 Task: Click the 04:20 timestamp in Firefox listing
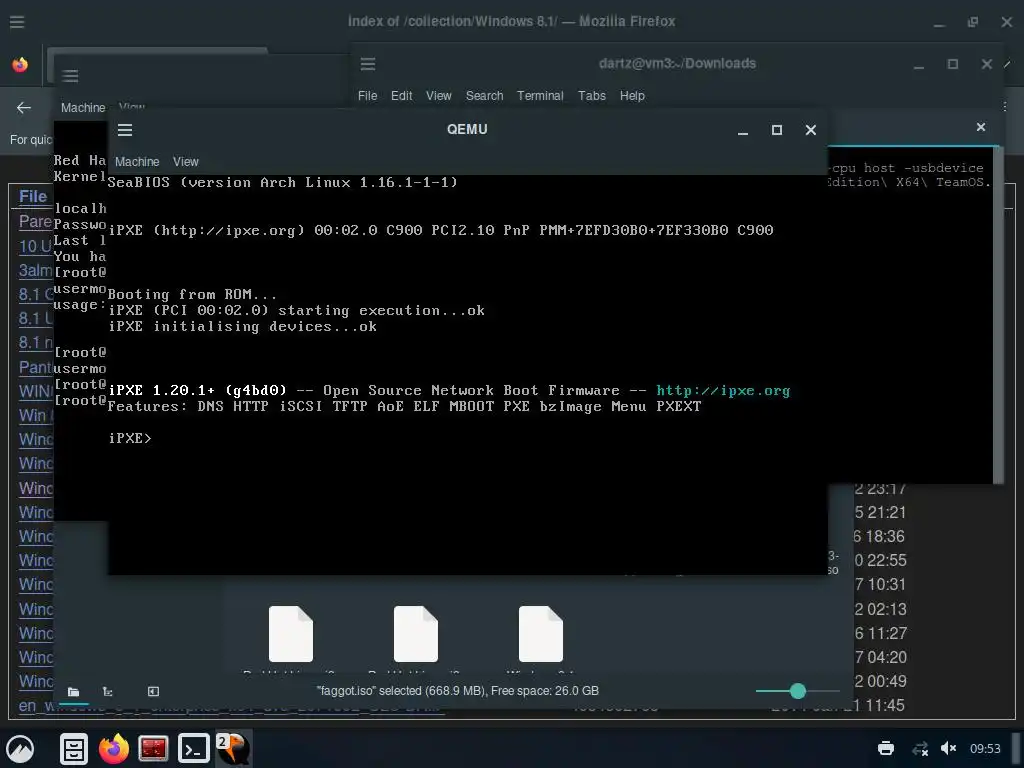886,657
